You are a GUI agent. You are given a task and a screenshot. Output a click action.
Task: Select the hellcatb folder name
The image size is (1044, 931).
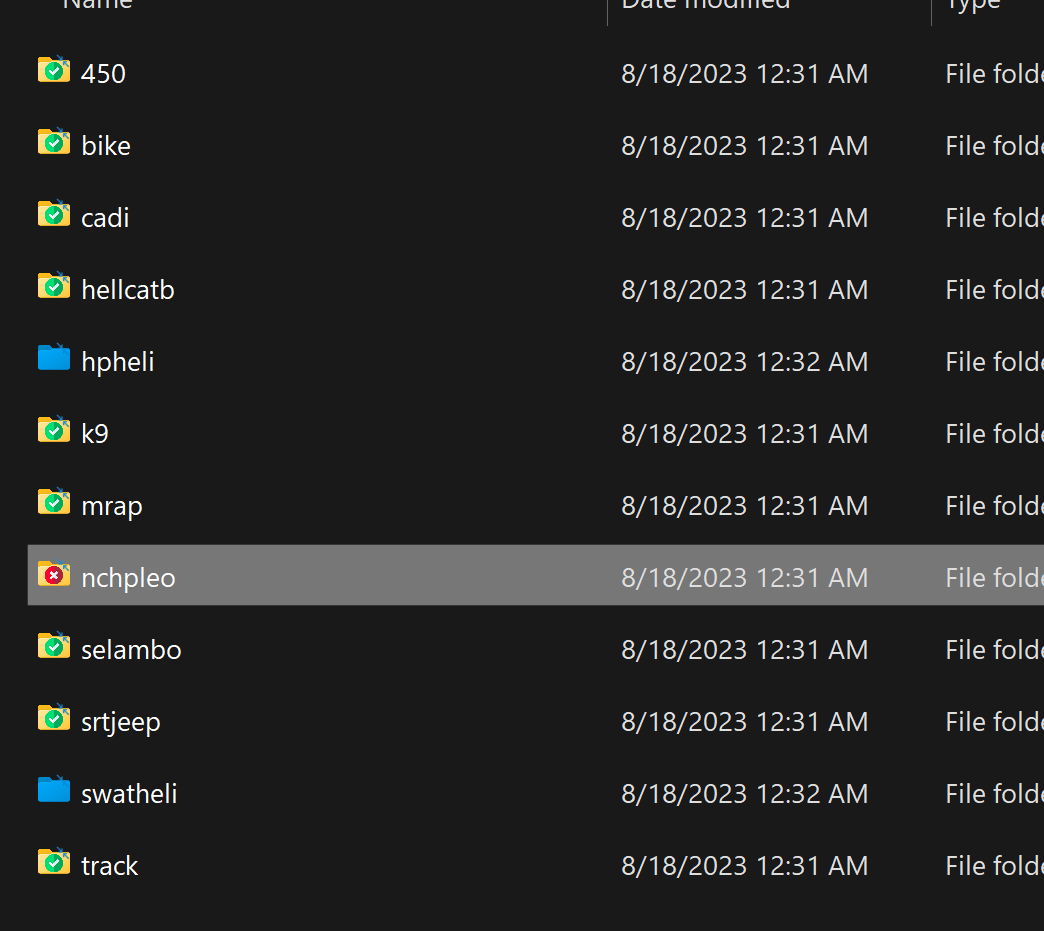point(128,290)
